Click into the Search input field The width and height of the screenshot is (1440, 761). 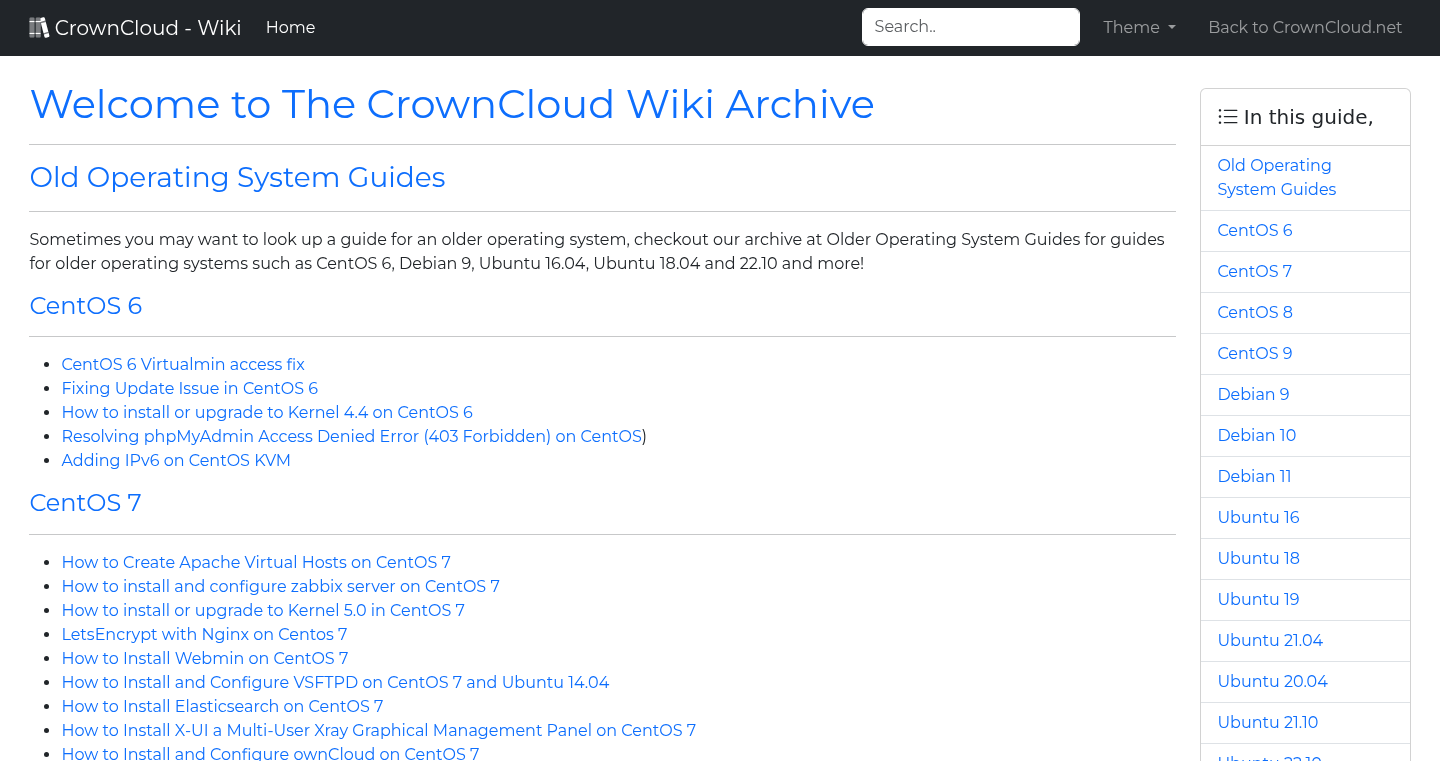point(969,27)
